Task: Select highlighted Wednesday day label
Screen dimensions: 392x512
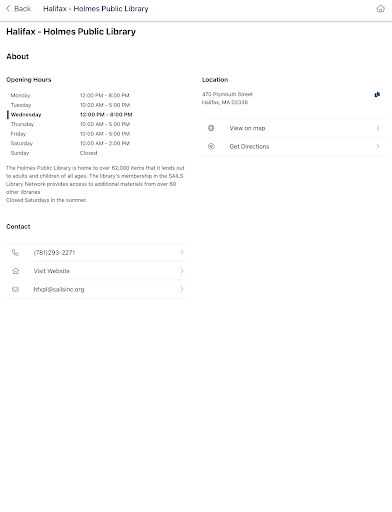Action: 26,115
